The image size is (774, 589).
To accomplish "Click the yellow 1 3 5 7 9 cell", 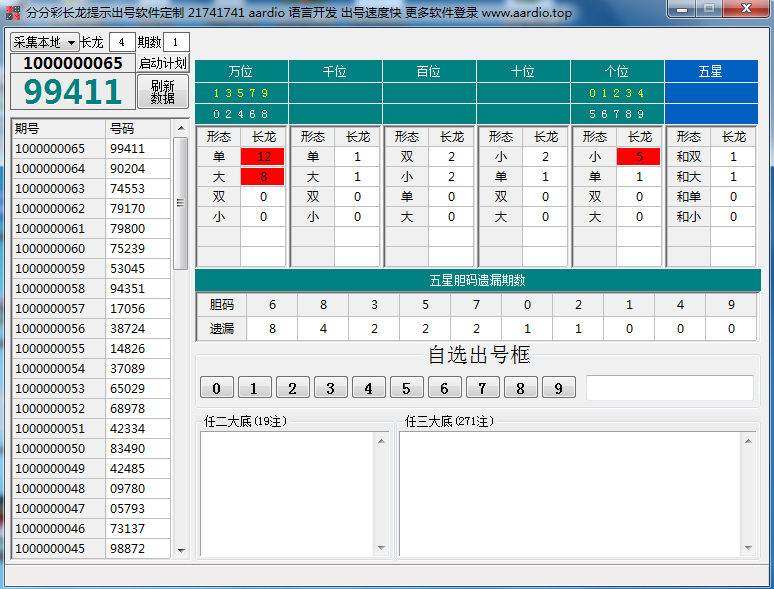I will (241, 93).
